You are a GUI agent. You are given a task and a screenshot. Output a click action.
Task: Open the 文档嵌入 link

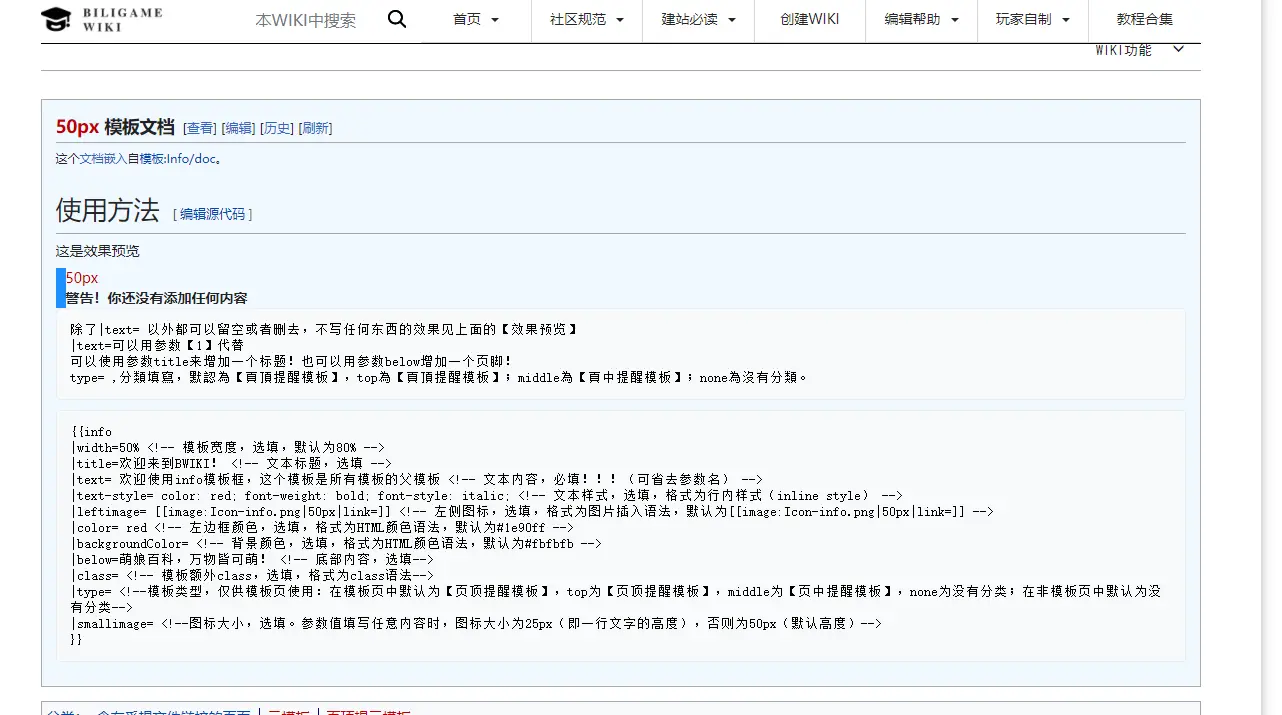tap(103, 158)
